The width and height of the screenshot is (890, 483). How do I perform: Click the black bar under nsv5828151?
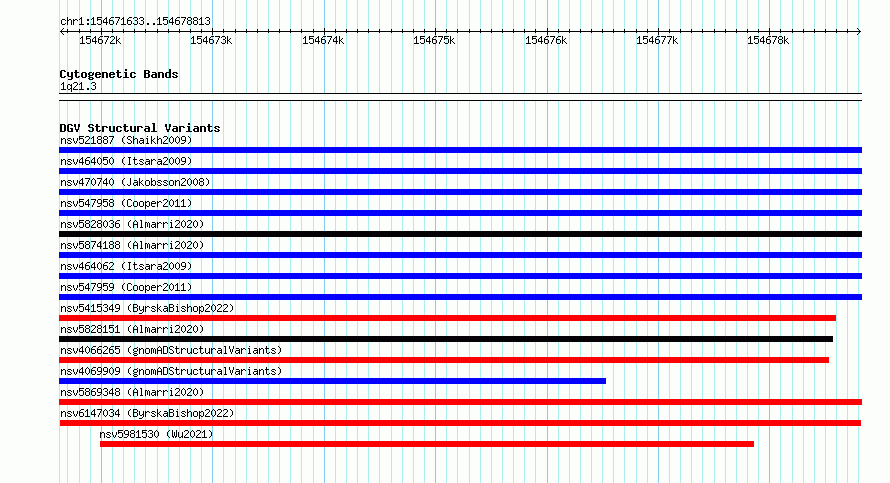pyautogui.click(x=446, y=339)
